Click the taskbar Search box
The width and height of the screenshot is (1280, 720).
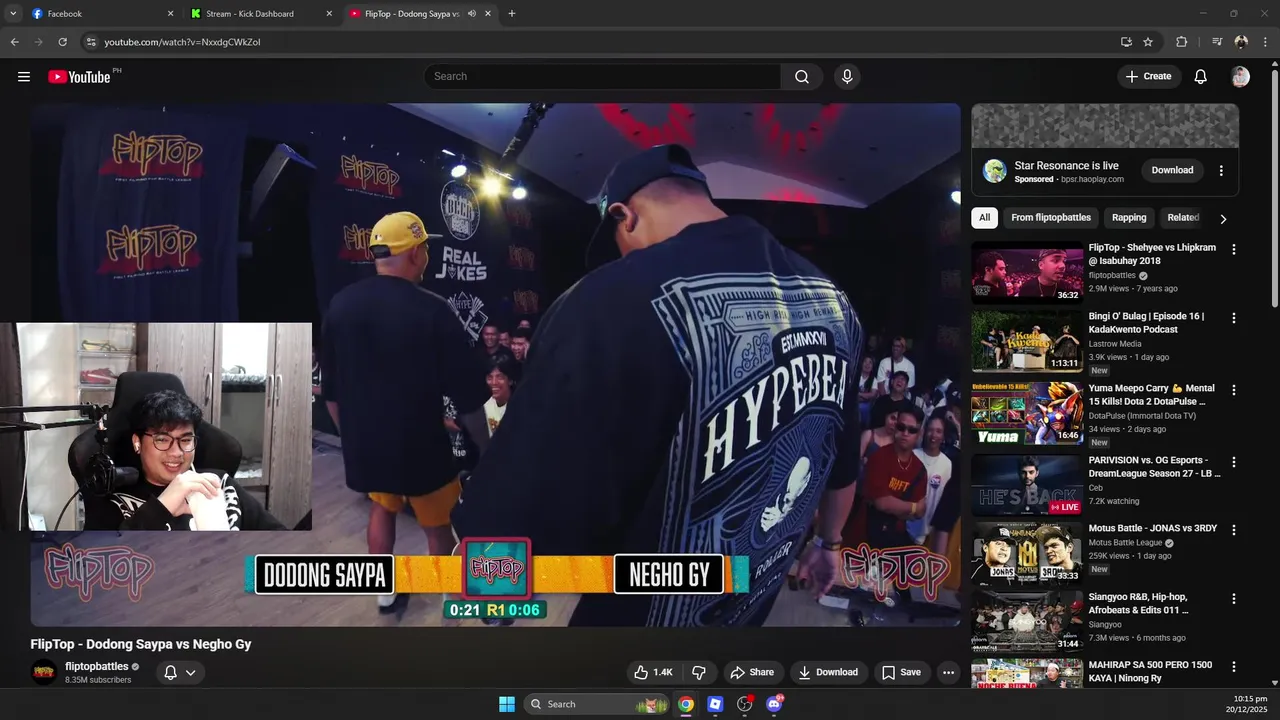(x=597, y=704)
